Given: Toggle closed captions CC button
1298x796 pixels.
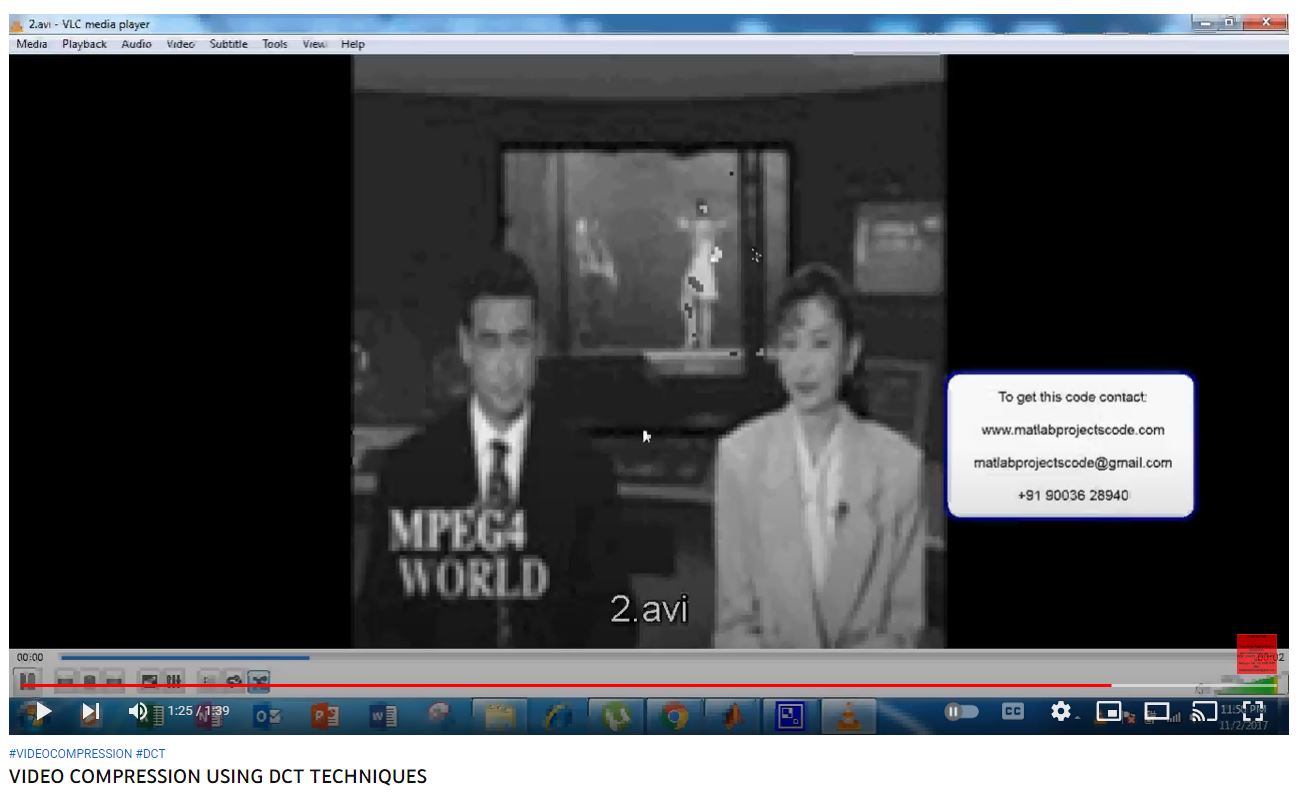Looking at the screenshot, I should pyautogui.click(x=1013, y=712).
